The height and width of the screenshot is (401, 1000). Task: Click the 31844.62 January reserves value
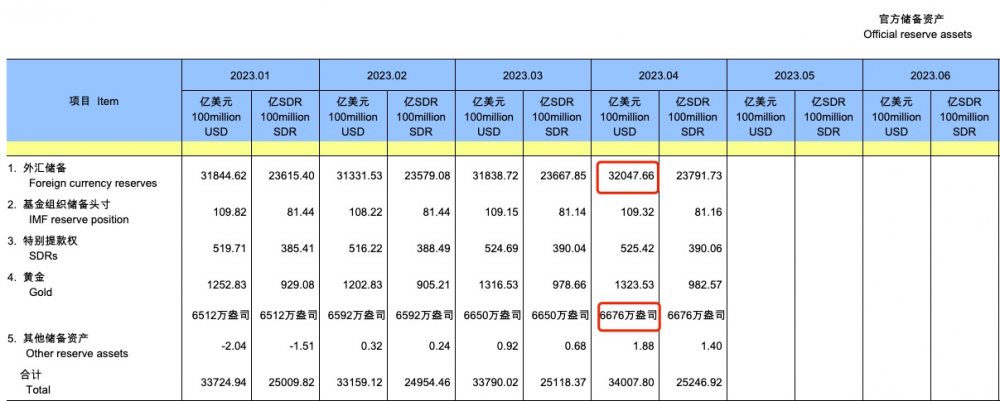pos(220,176)
